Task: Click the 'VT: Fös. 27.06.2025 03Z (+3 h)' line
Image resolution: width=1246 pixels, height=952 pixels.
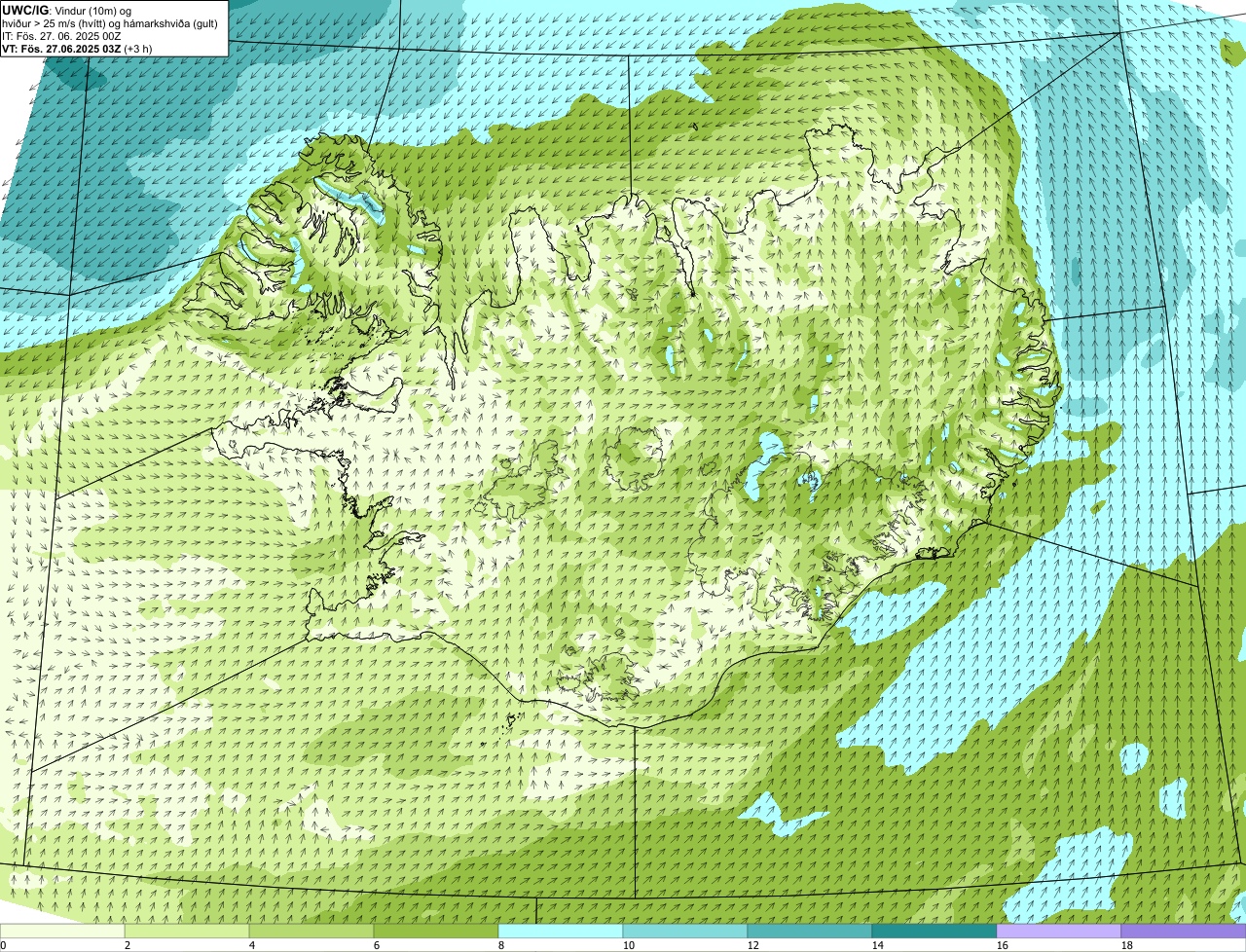Action: pyautogui.click(x=77, y=49)
